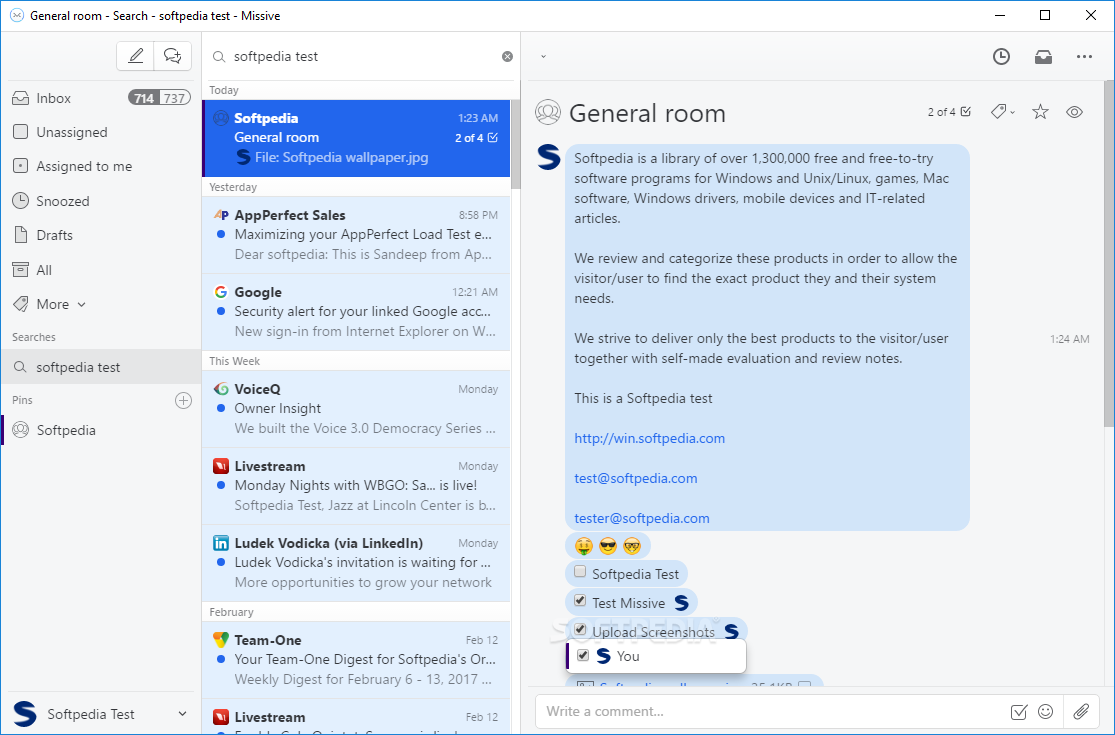1115x735 pixels.
Task: Archive the conversation with the tray icon
Action: pyautogui.click(x=1043, y=57)
